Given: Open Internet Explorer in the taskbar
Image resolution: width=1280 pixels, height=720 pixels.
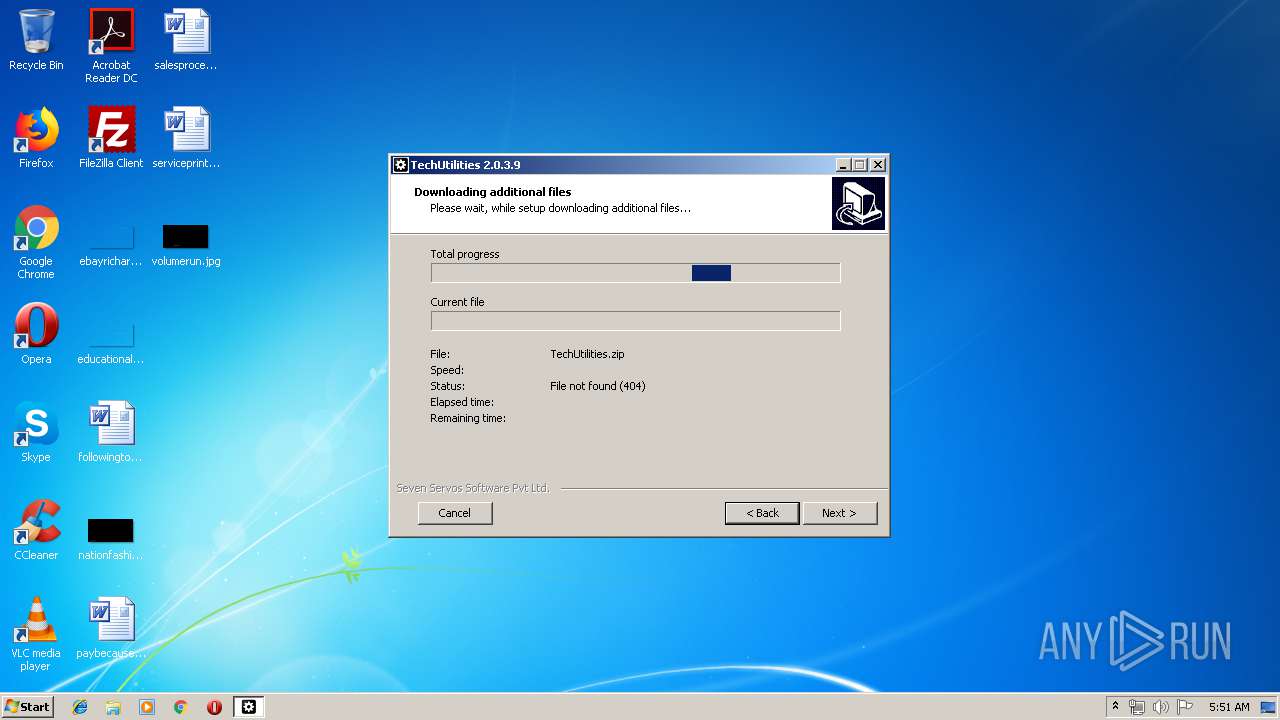Looking at the screenshot, I should 80,707.
